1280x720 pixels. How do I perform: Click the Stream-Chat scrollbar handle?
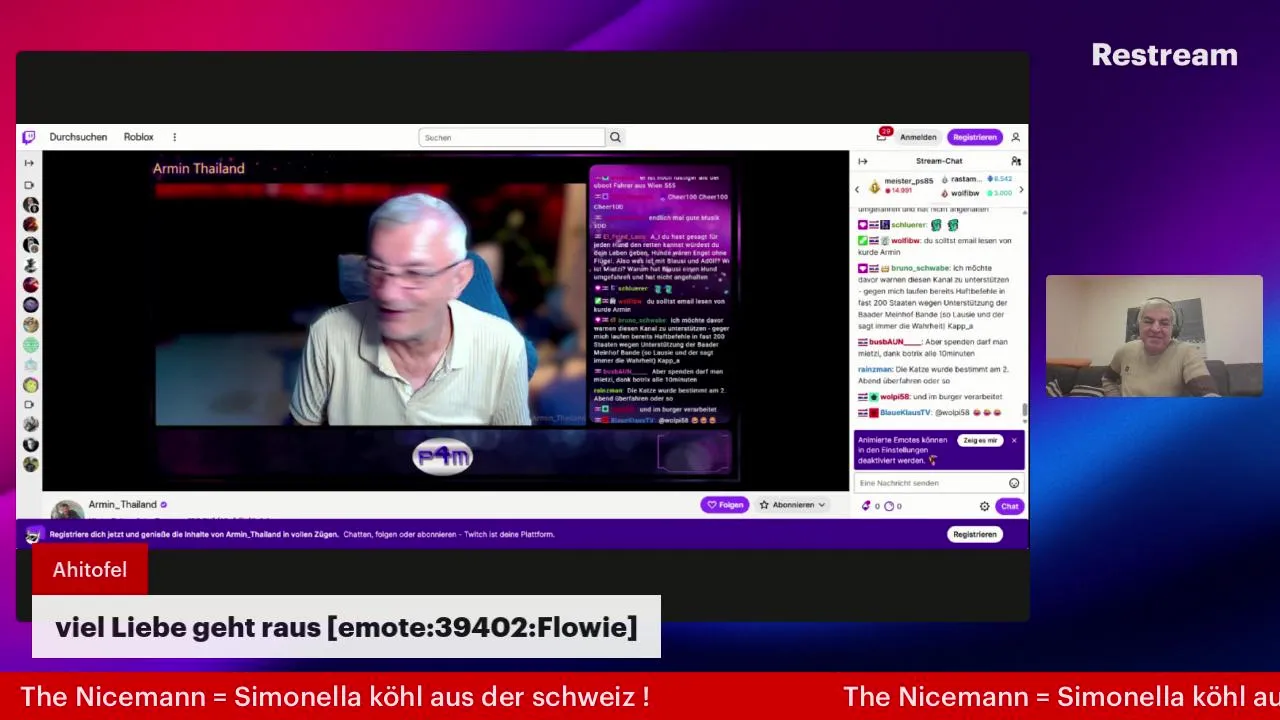(x=1024, y=410)
